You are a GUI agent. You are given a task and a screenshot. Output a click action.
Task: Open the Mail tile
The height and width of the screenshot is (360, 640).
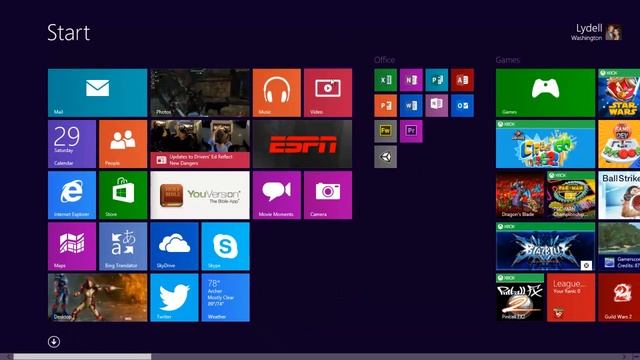(x=98, y=93)
